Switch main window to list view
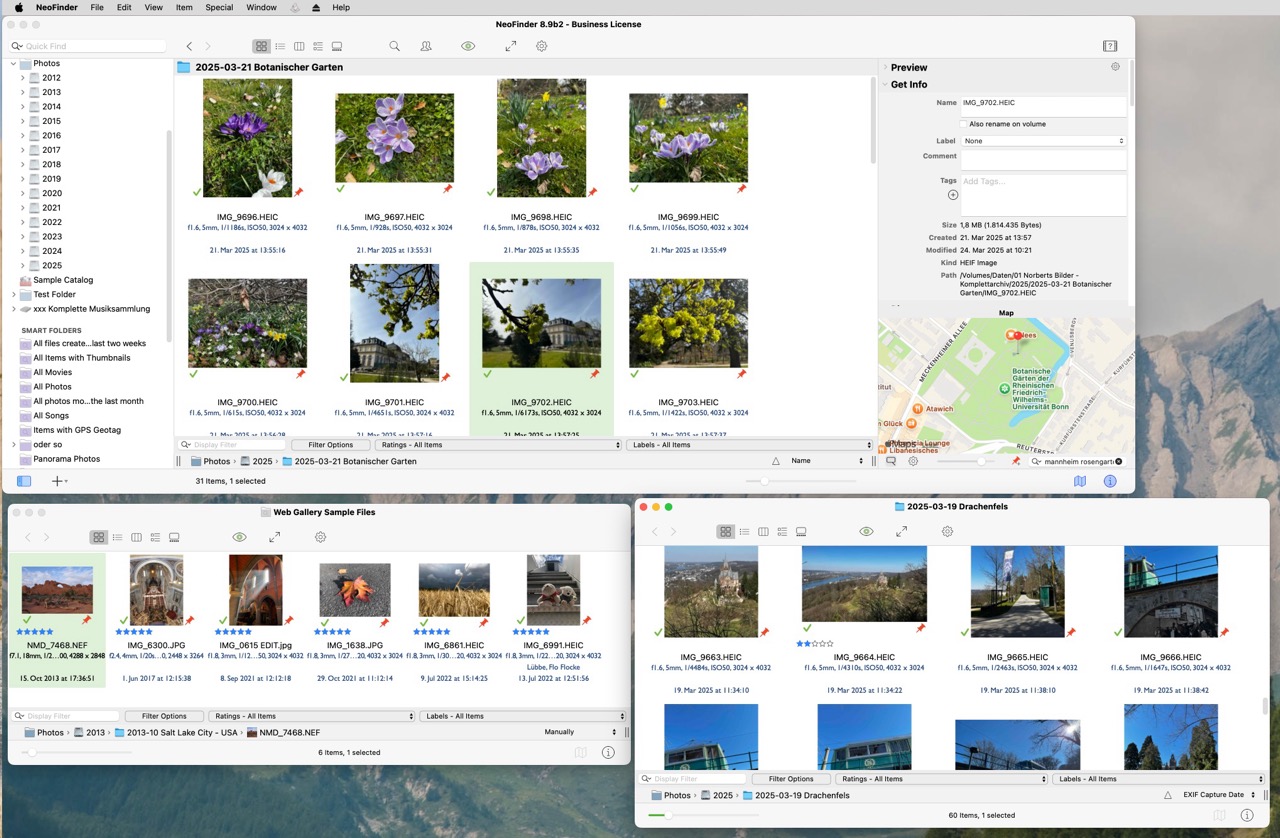The height and width of the screenshot is (838, 1280). (x=280, y=46)
